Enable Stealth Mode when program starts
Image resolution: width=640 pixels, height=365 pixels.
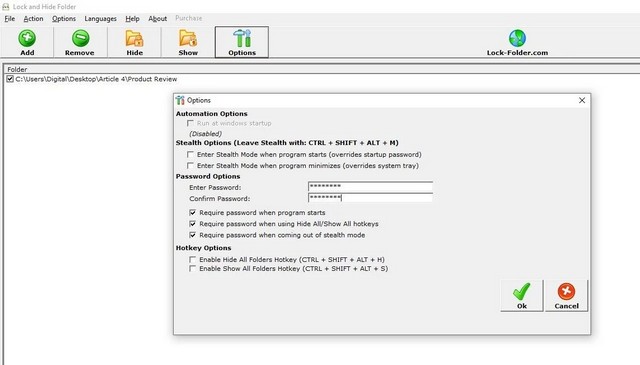point(190,154)
